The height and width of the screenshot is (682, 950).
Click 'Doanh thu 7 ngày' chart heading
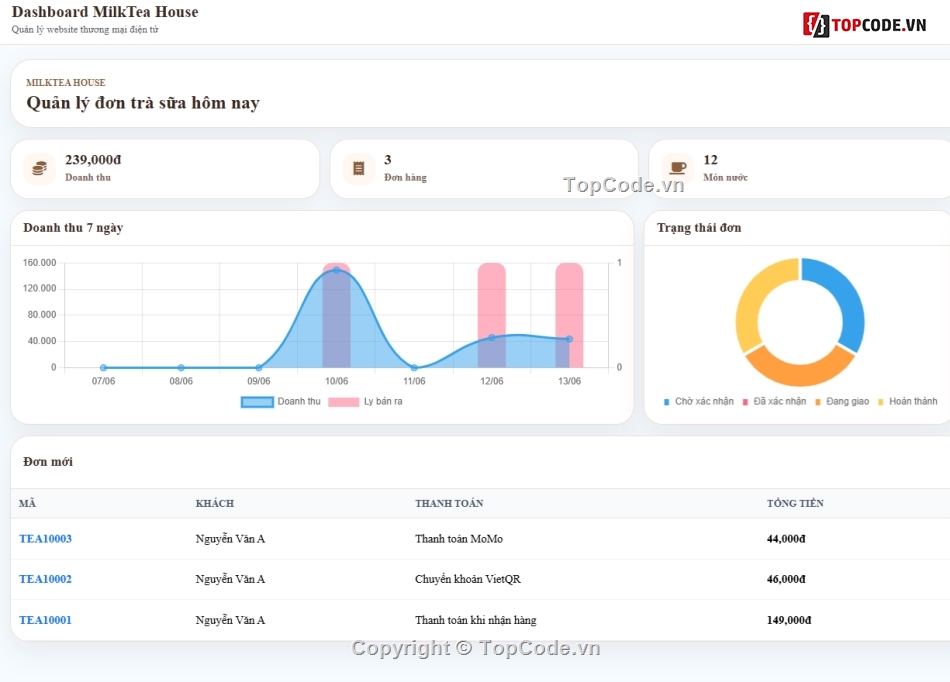coord(73,228)
